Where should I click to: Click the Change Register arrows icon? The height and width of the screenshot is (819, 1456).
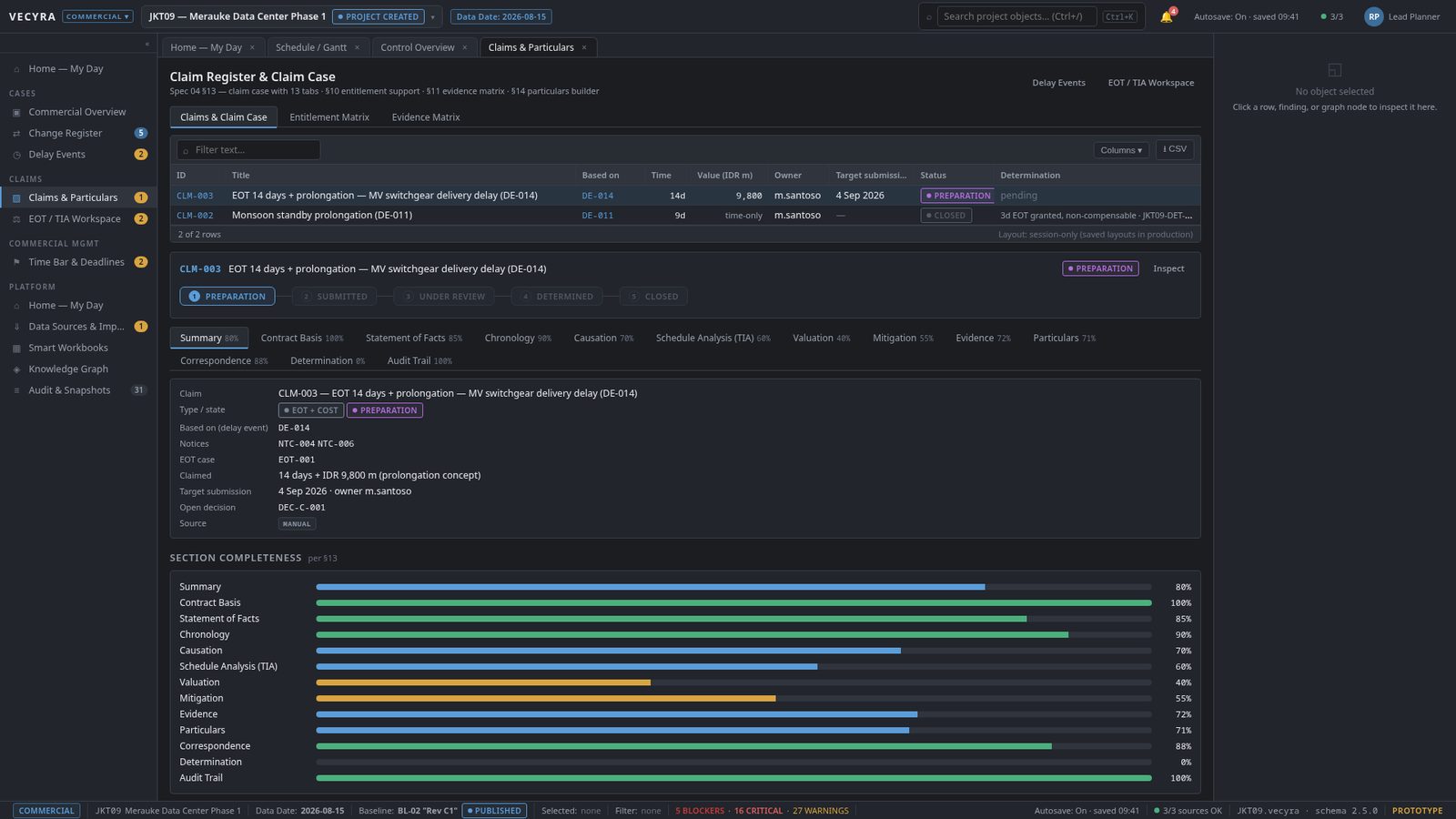click(16, 133)
